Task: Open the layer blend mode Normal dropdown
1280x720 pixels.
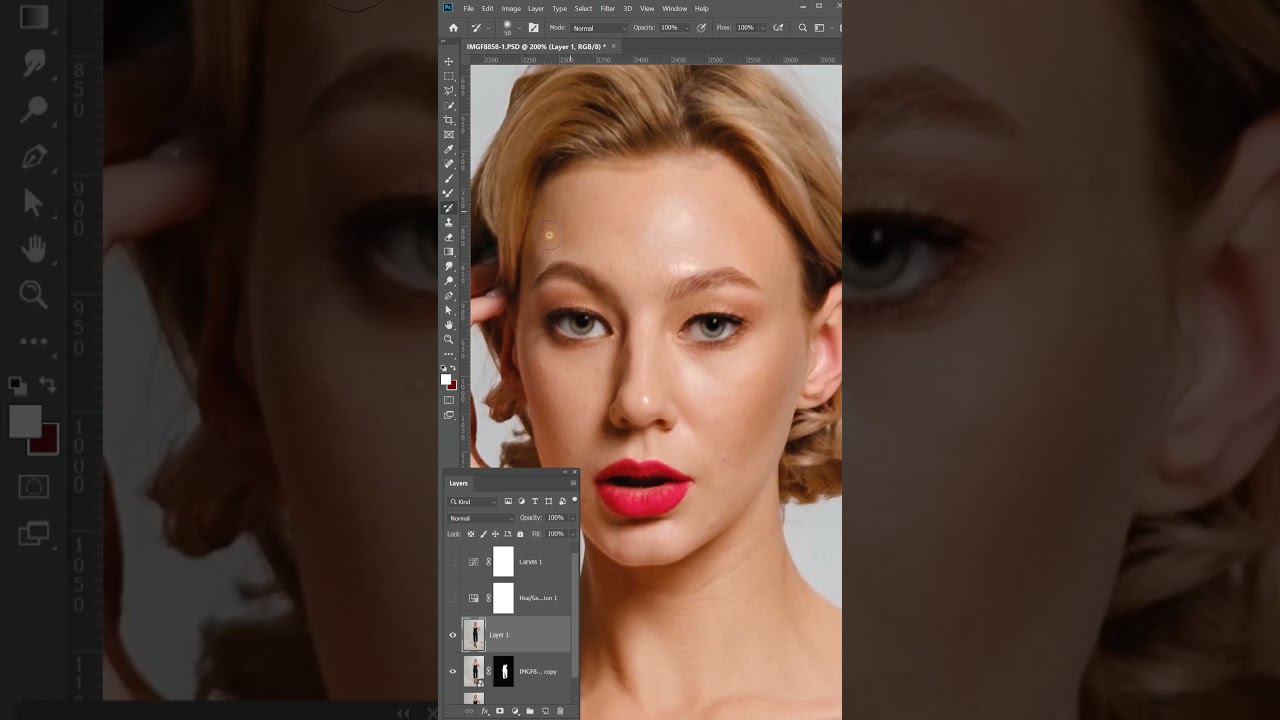Action: [x=481, y=518]
